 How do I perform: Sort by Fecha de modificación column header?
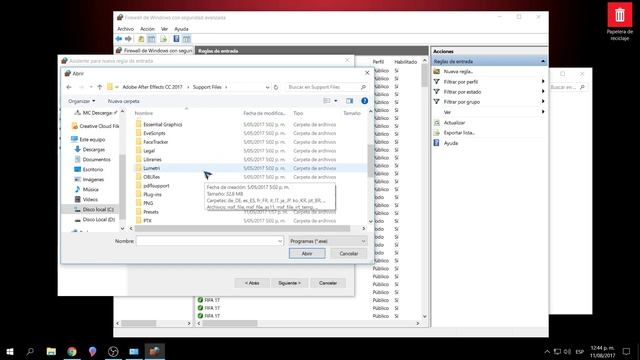[264, 113]
